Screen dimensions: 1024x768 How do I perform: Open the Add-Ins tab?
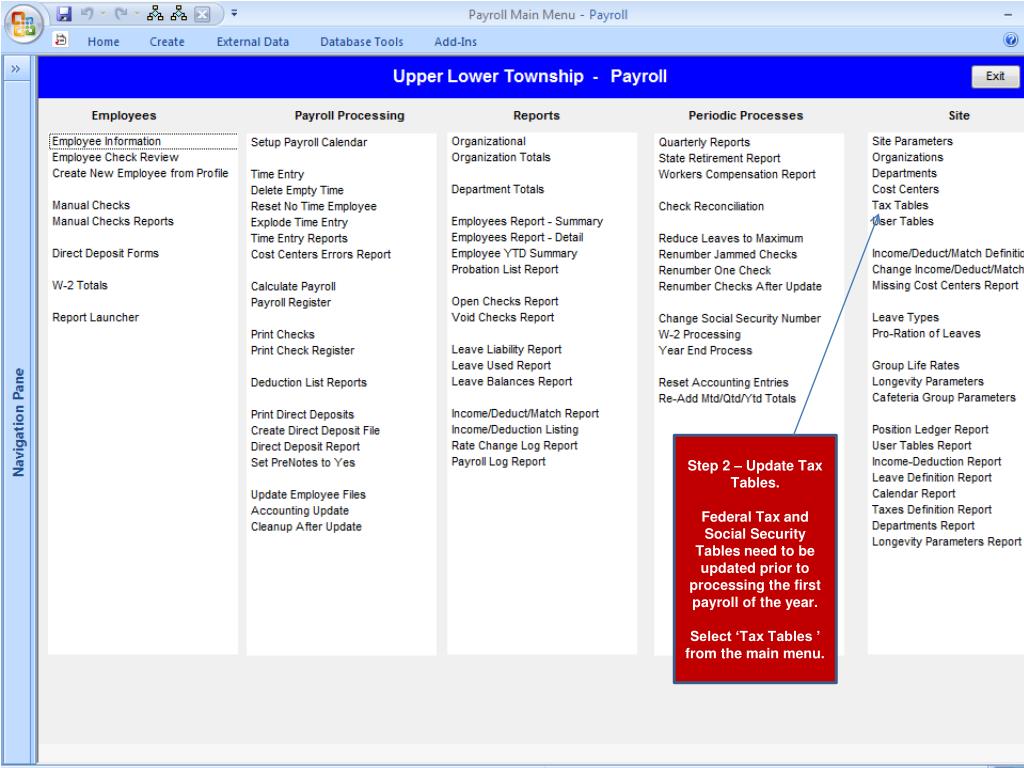(455, 42)
